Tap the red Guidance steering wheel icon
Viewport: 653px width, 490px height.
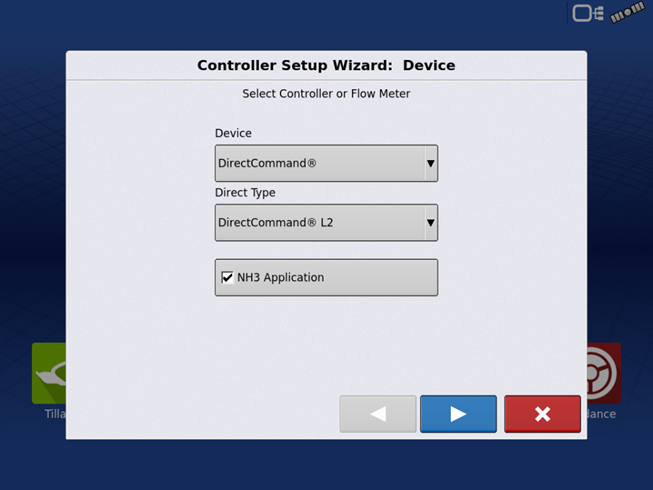[603, 373]
